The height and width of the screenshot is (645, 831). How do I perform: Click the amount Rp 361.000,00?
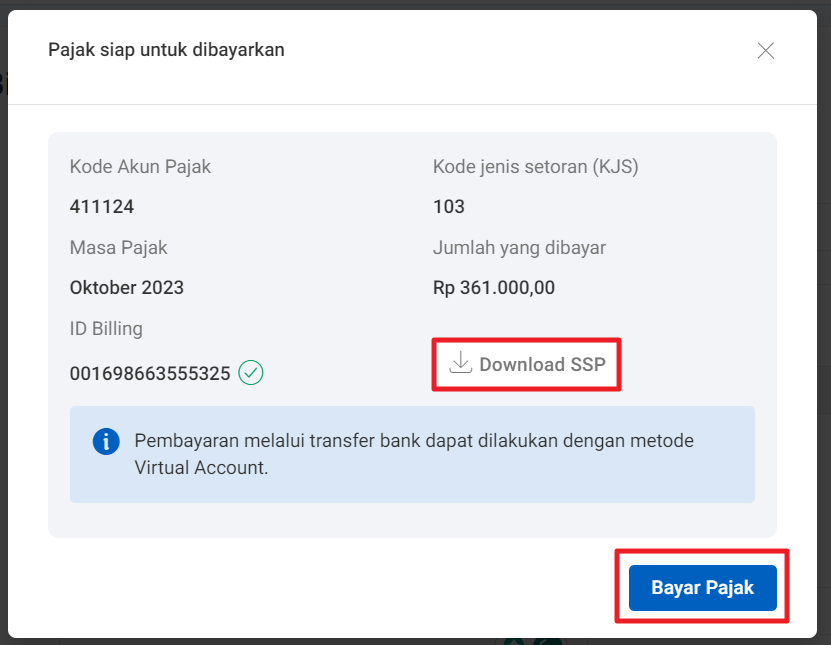click(494, 288)
